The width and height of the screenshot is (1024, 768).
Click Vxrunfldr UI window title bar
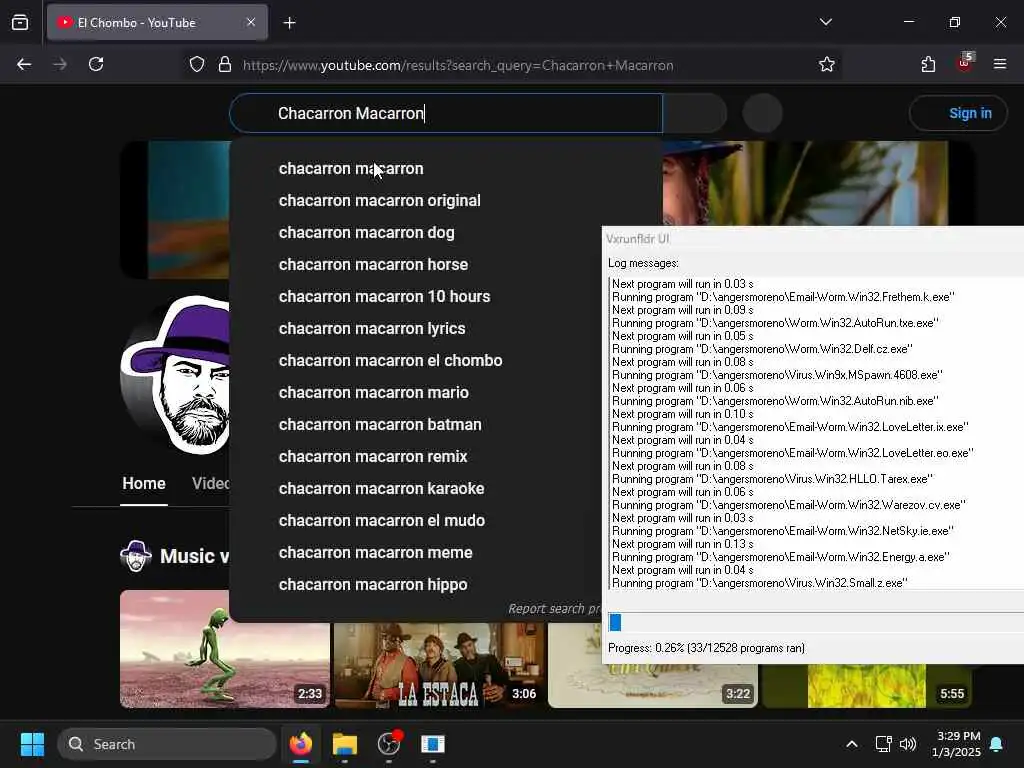(x=813, y=238)
